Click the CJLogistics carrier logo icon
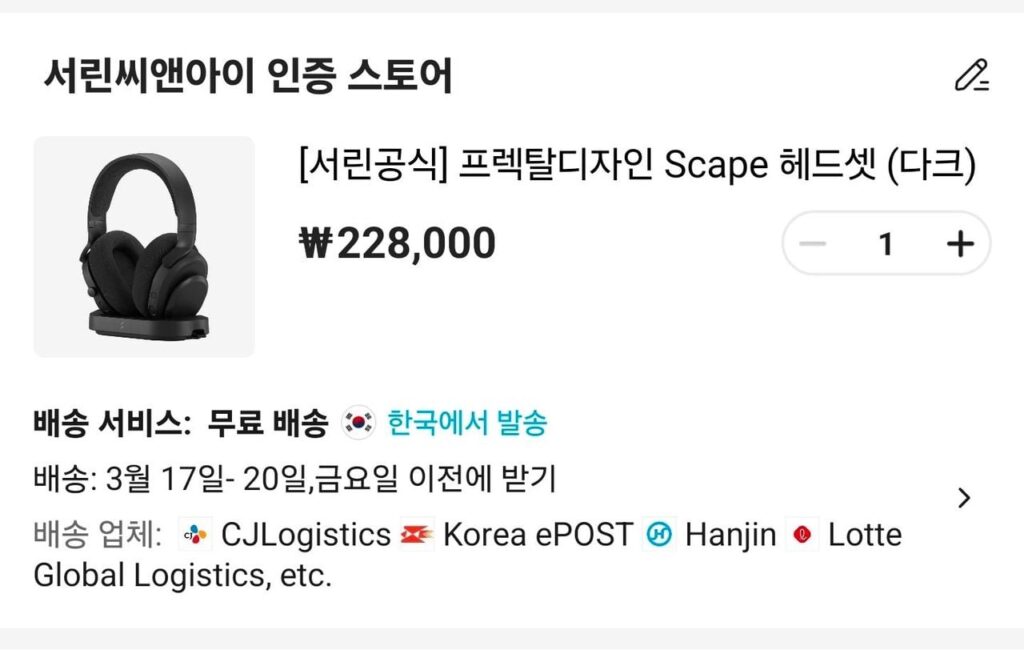Image resolution: width=1024 pixels, height=666 pixels. pyautogui.click(x=196, y=535)
